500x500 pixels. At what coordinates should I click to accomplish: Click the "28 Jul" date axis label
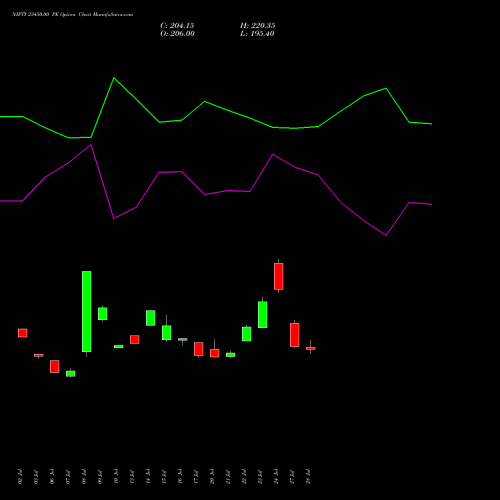pyautogui.click(x=308, y=476)
